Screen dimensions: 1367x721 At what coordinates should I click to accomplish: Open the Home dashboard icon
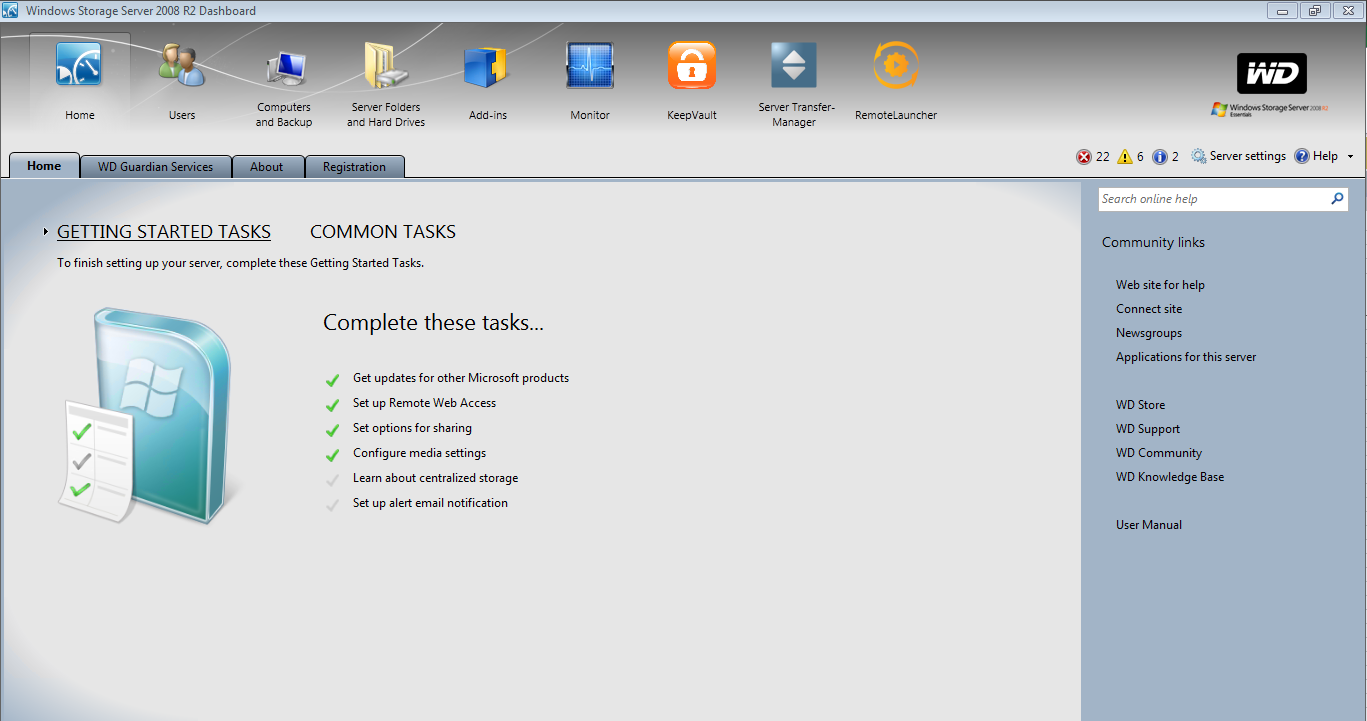click(x=79, y=66)
